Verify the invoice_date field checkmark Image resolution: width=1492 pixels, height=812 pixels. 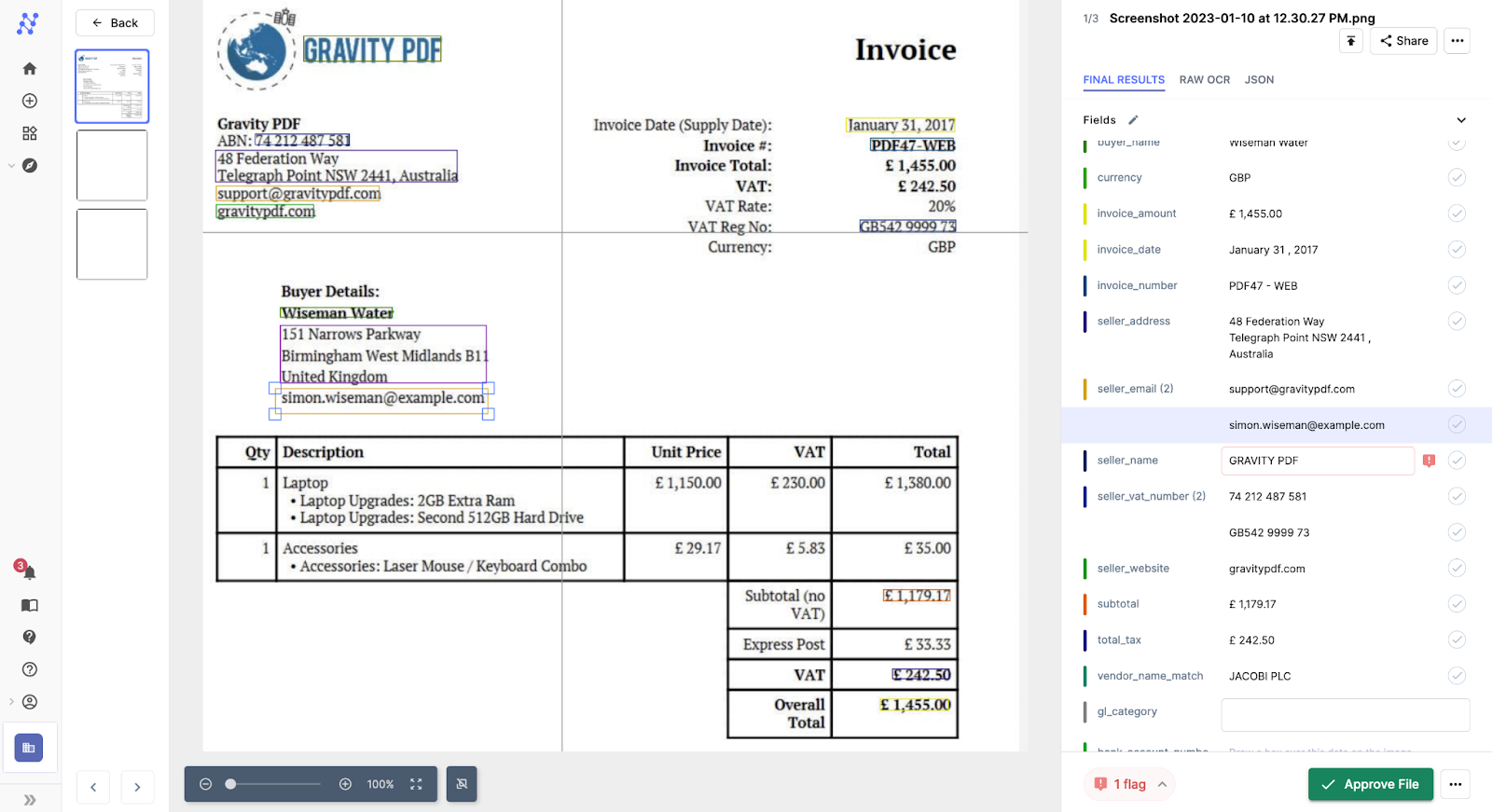click(x=1457, y=249)
